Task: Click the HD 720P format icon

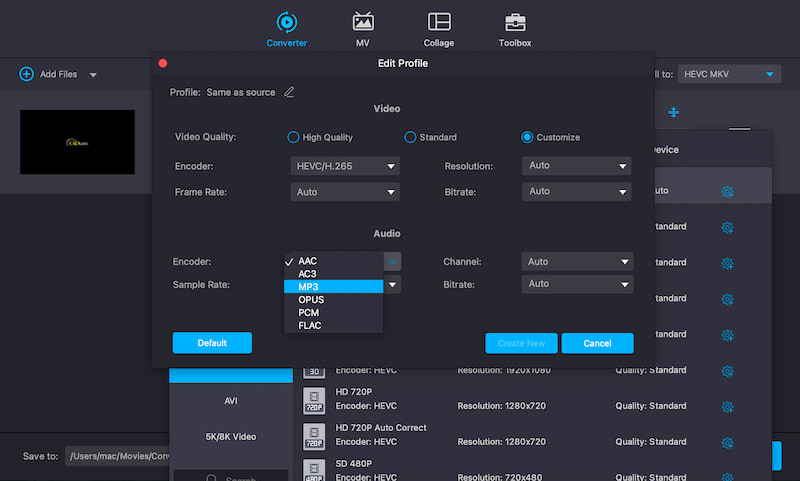Action: coord(314,399)
